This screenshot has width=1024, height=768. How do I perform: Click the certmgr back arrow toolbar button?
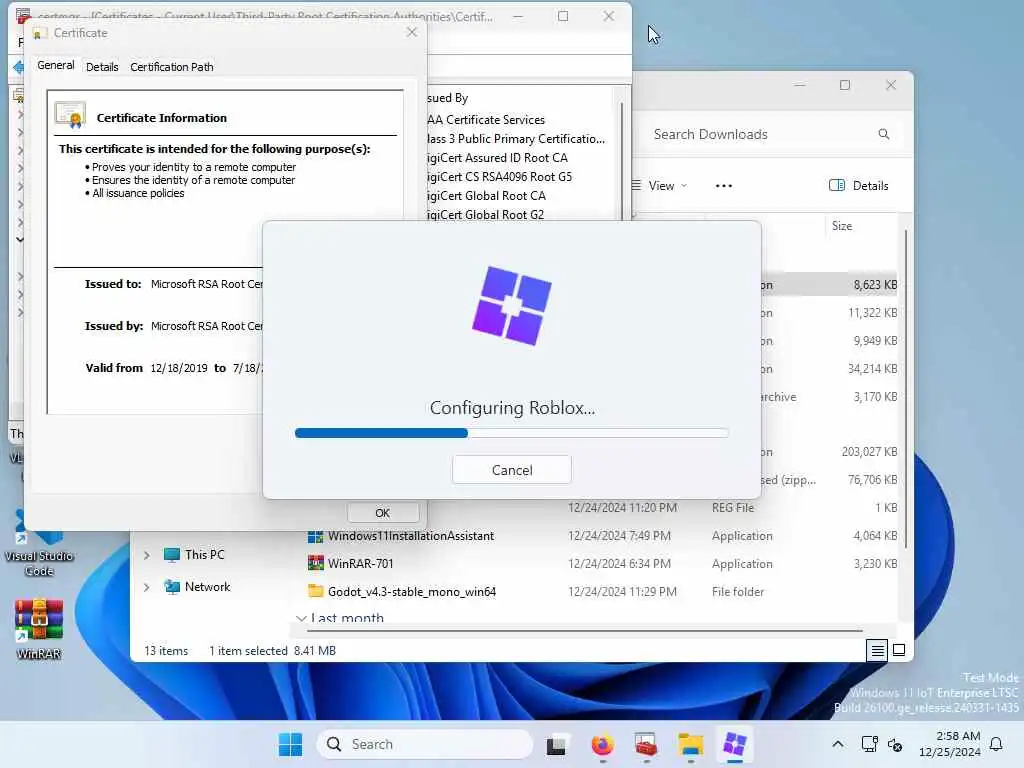pyautogui.click(x=18, y=67)
